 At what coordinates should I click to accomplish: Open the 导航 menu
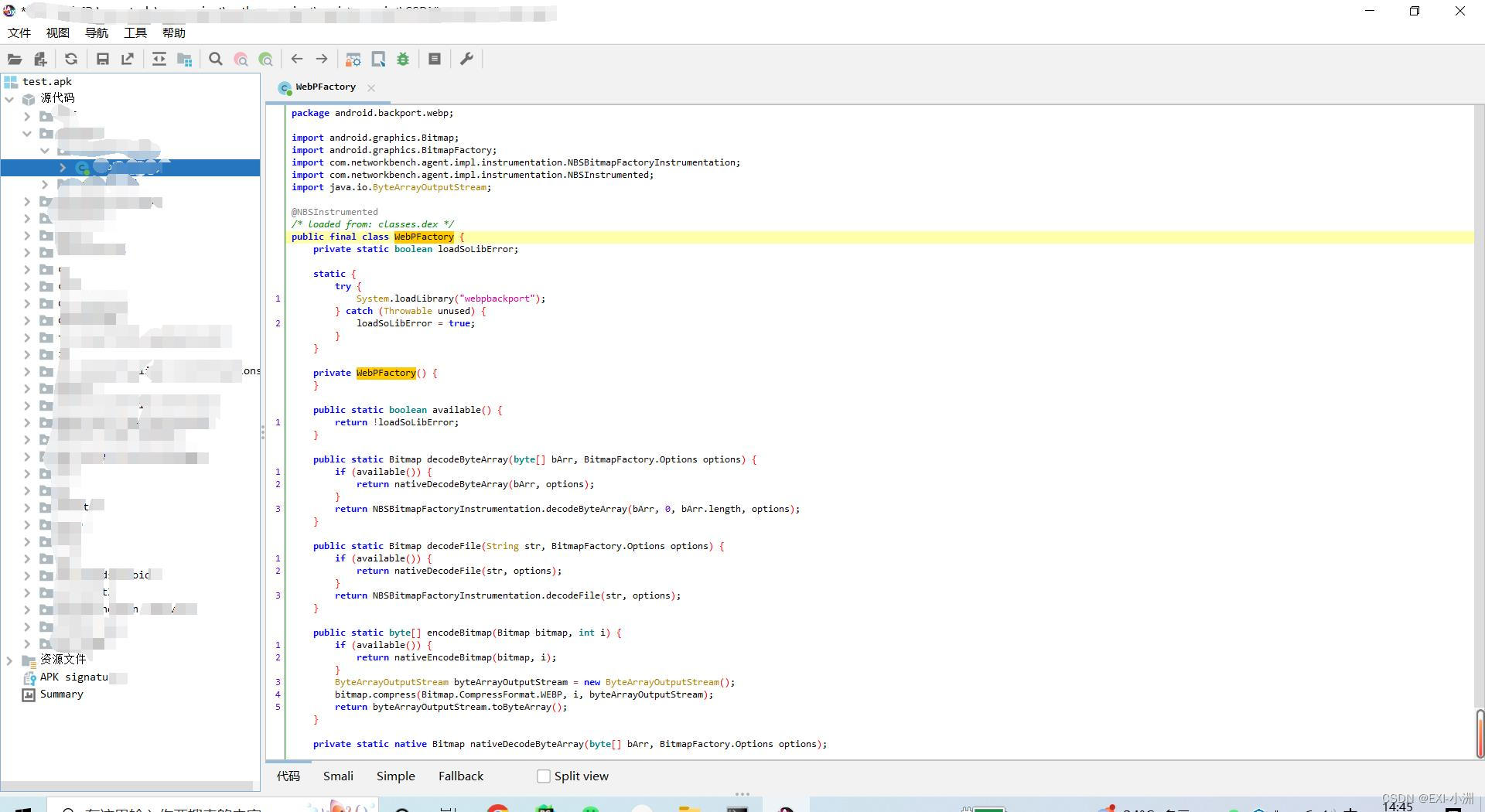97,32
